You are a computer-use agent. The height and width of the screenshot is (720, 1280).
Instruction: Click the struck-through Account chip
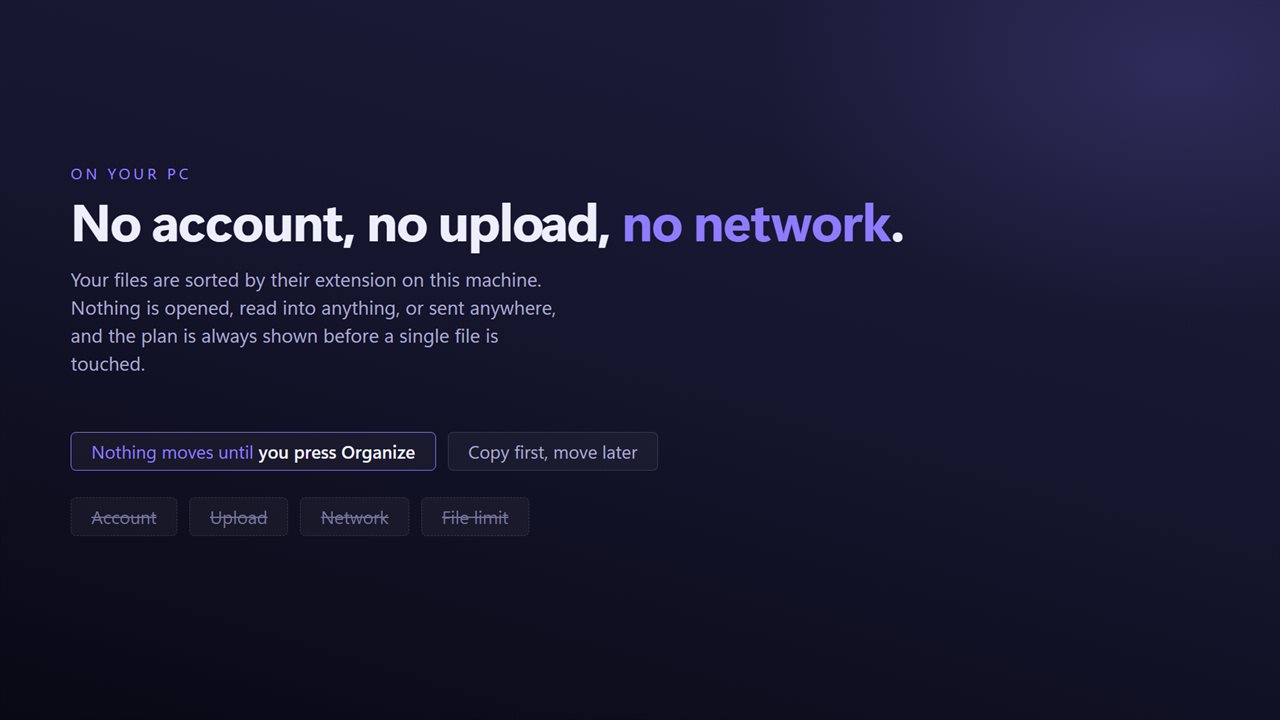pyautogui.click(x=124, y=517)
